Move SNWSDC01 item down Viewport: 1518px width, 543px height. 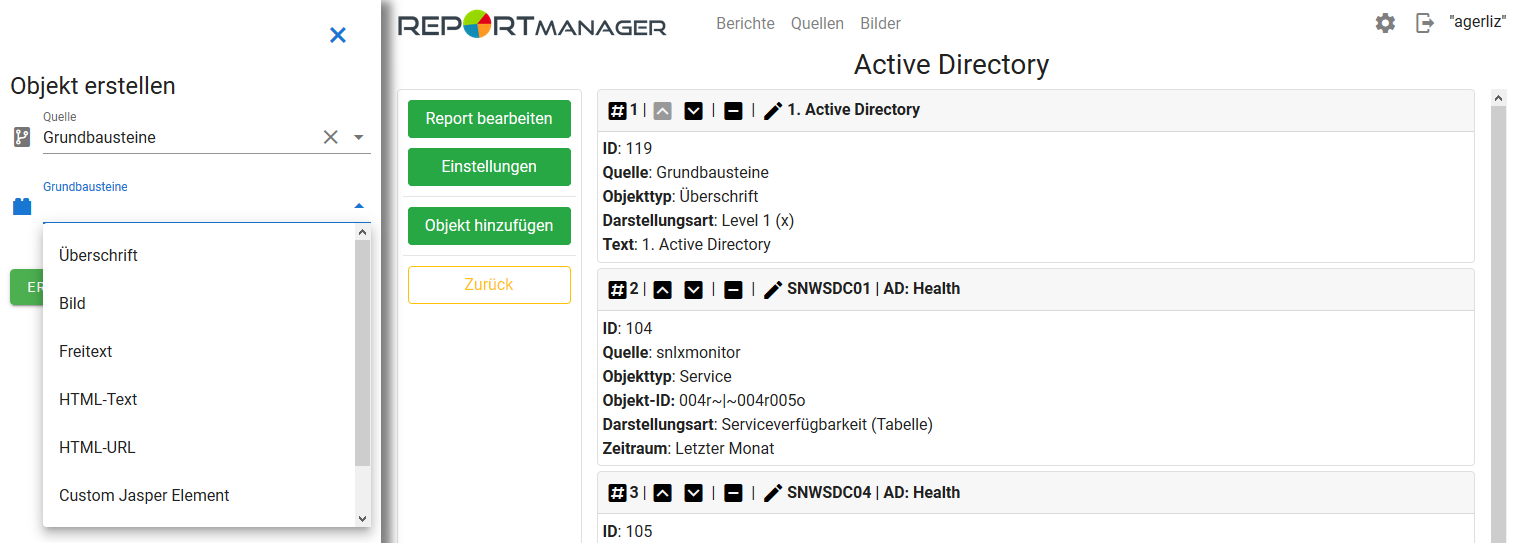(693, 289)
